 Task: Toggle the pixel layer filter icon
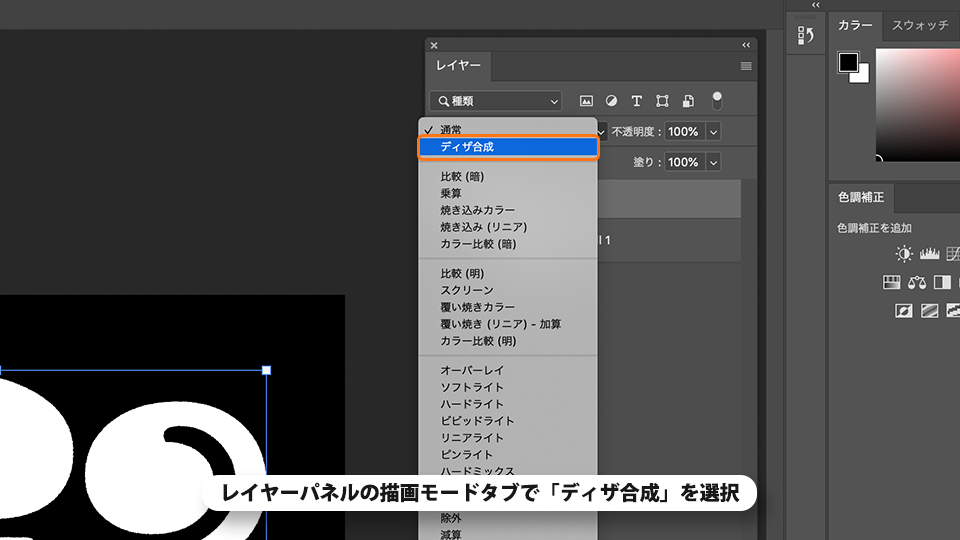(586, 101)
